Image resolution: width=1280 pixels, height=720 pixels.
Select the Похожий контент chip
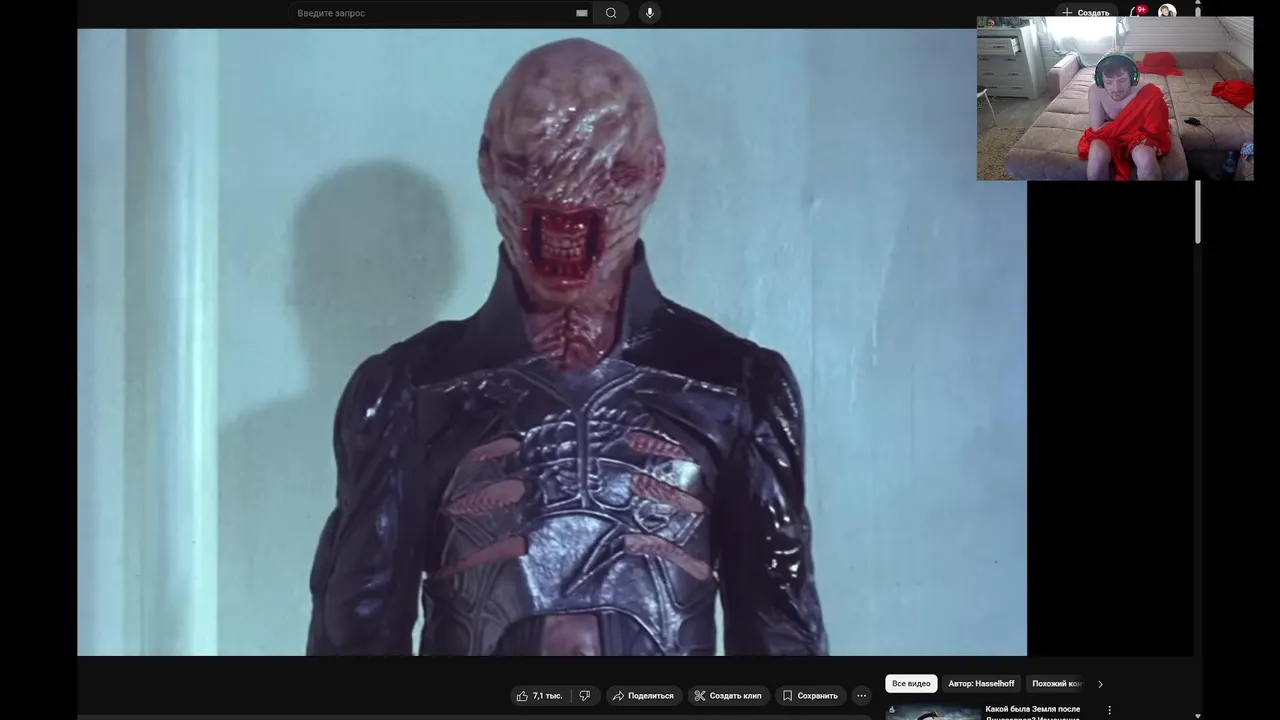(1056, 684)
